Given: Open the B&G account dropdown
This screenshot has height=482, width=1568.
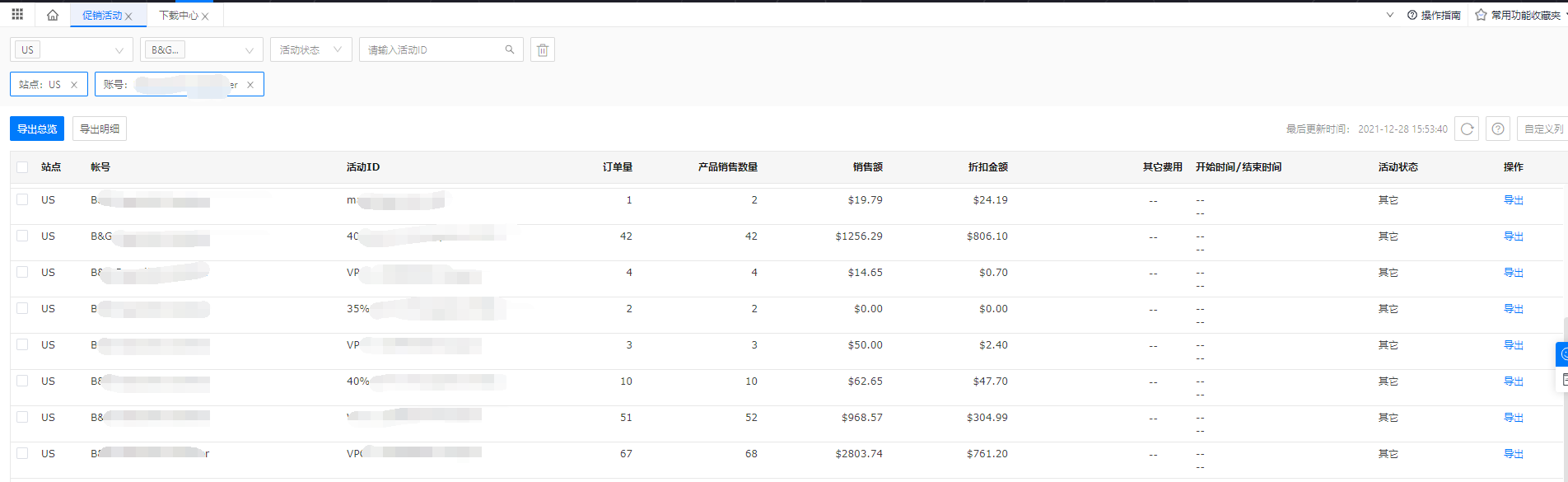Looking at the screenshot, I should pos(249,50).
